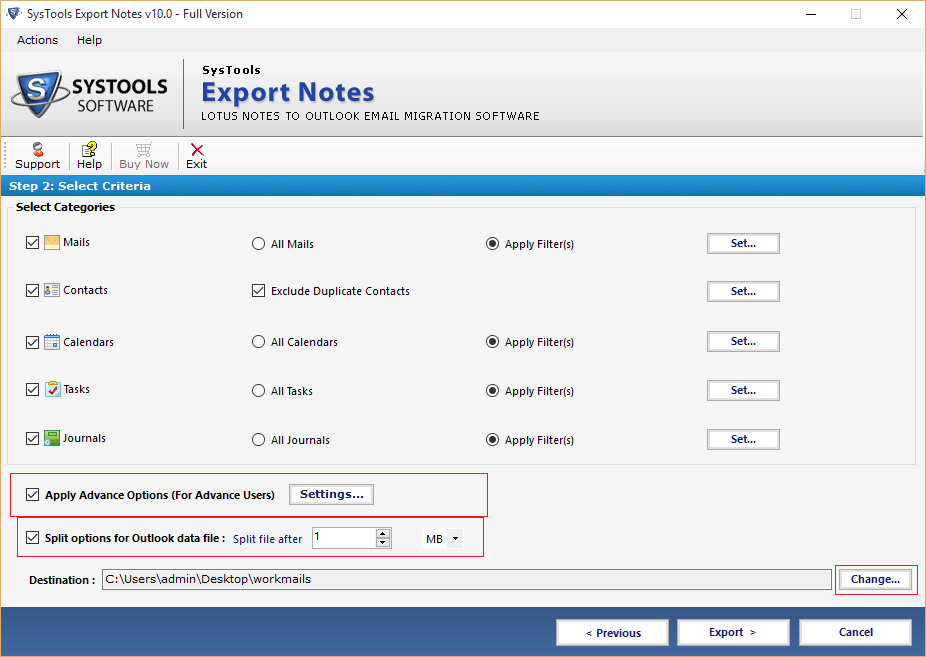
Task: Click Set... button for Contacts
Action: pos(743,291)
